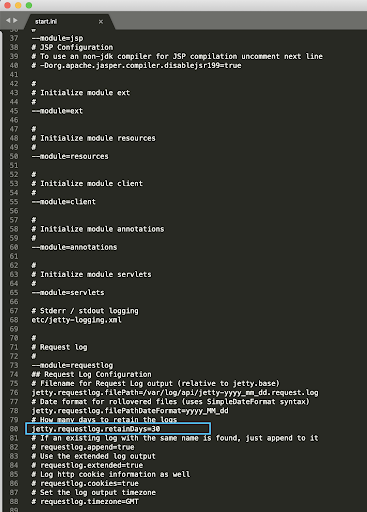Click the --module=servlets line
The height and width of the screenshot is (512, 367).
pos(68,293)
